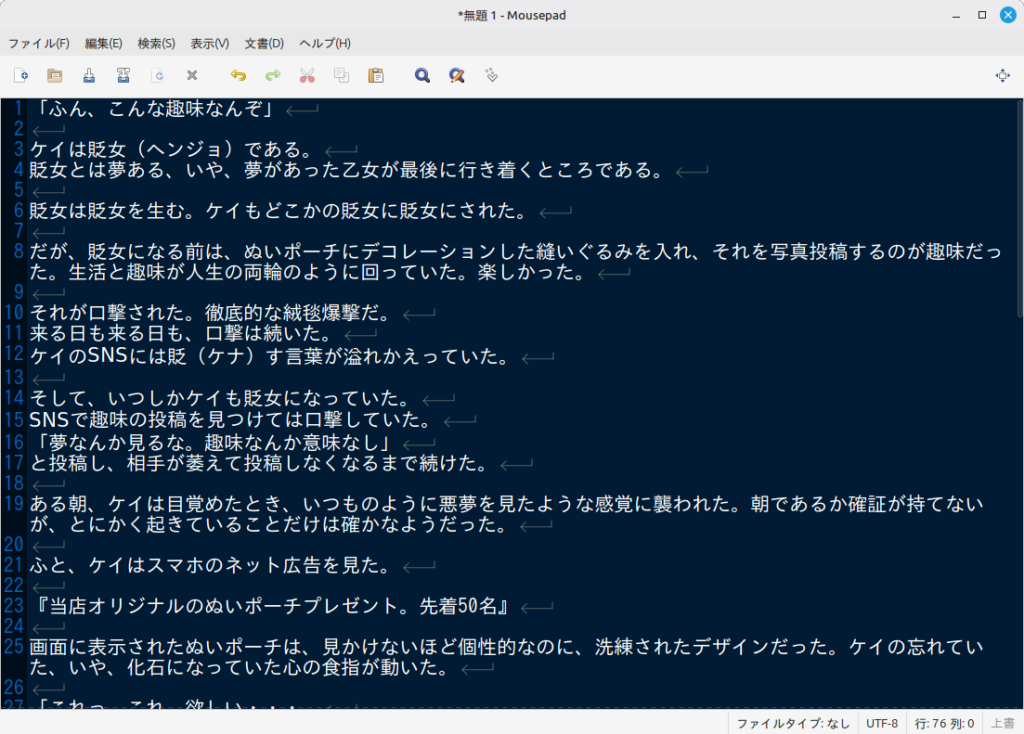Toggle overwrite mode via 上書 indicator
The height and width of the screenshot is (734, 1024).
(1002, 723)
